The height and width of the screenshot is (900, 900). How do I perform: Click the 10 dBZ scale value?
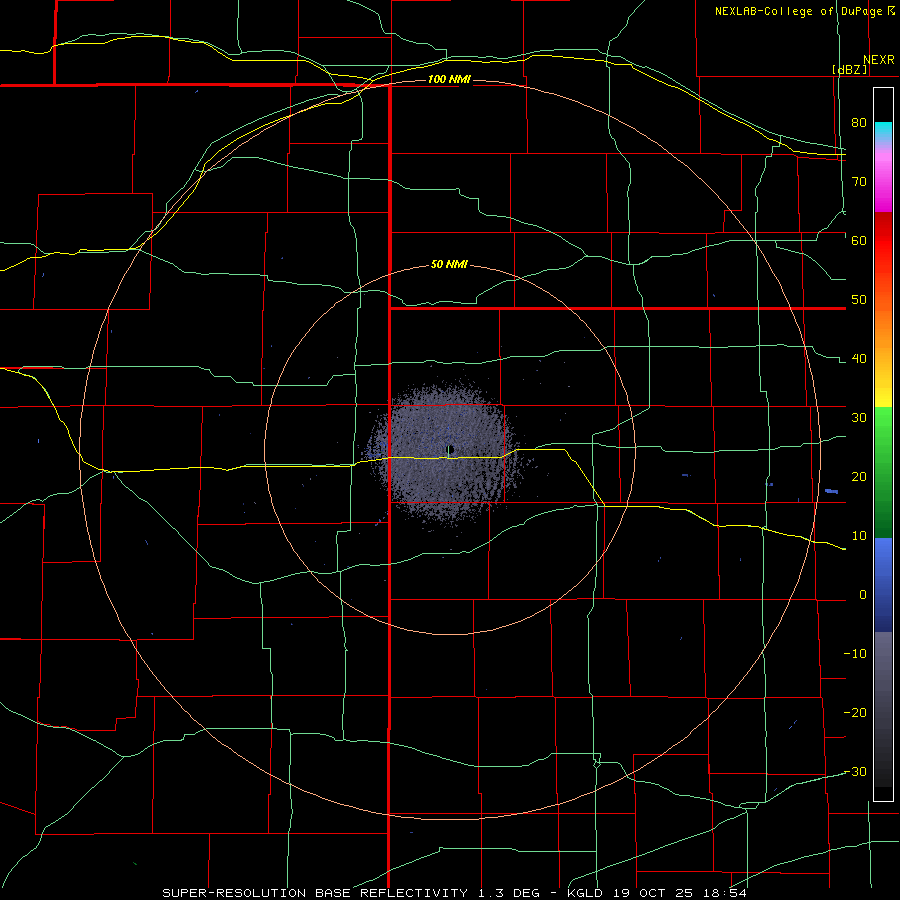[x=859, y=536]
